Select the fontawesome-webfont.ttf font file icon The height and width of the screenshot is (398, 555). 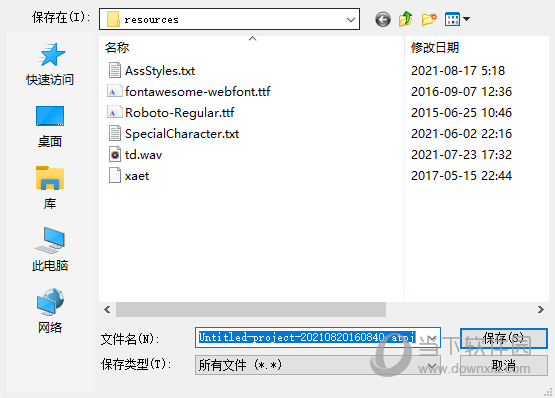115,92
